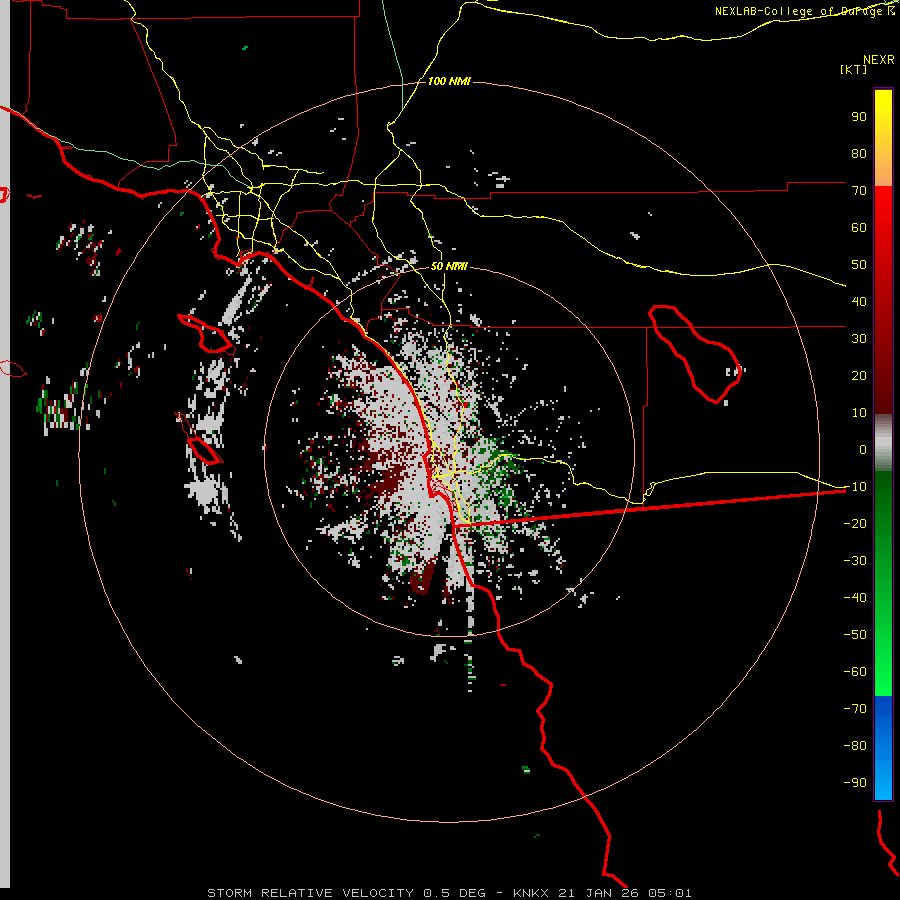Viewport: 900px width, 900px height.
Task: Click the 50 value on velocity scale
Action: (859, 265)
